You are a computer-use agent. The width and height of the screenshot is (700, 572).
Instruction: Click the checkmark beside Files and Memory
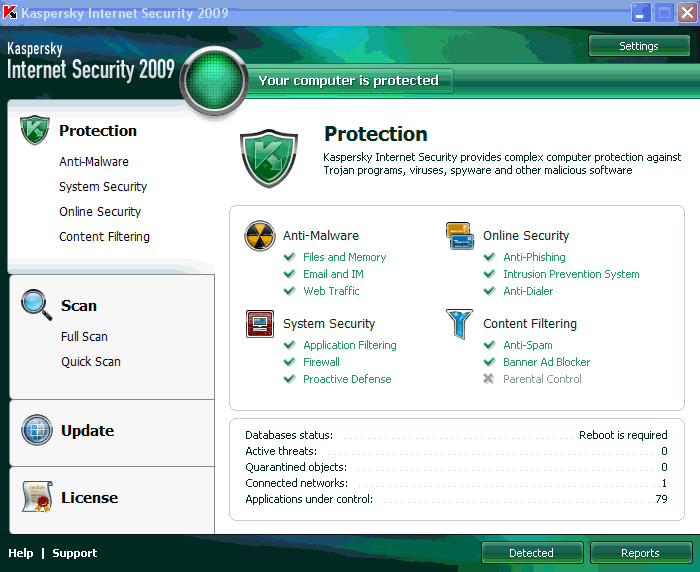pyautogui.click(x=290, y=257)
